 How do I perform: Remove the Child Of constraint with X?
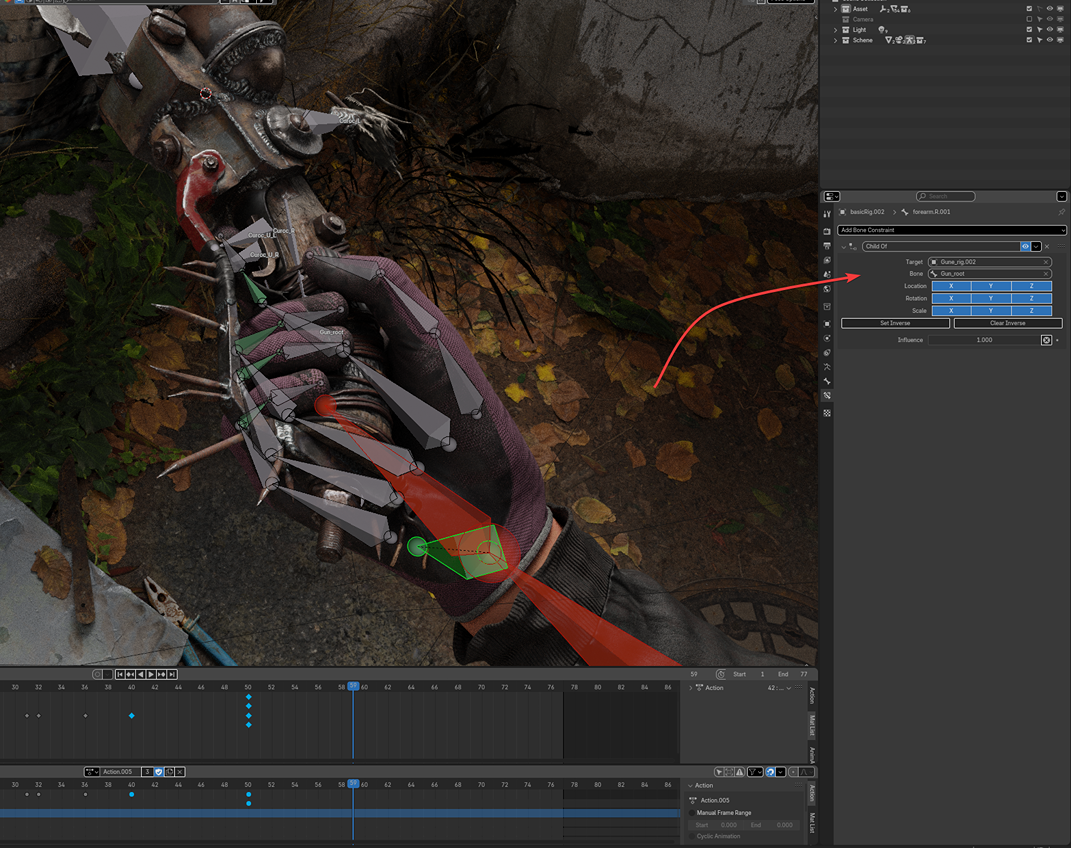(1047, 246)
